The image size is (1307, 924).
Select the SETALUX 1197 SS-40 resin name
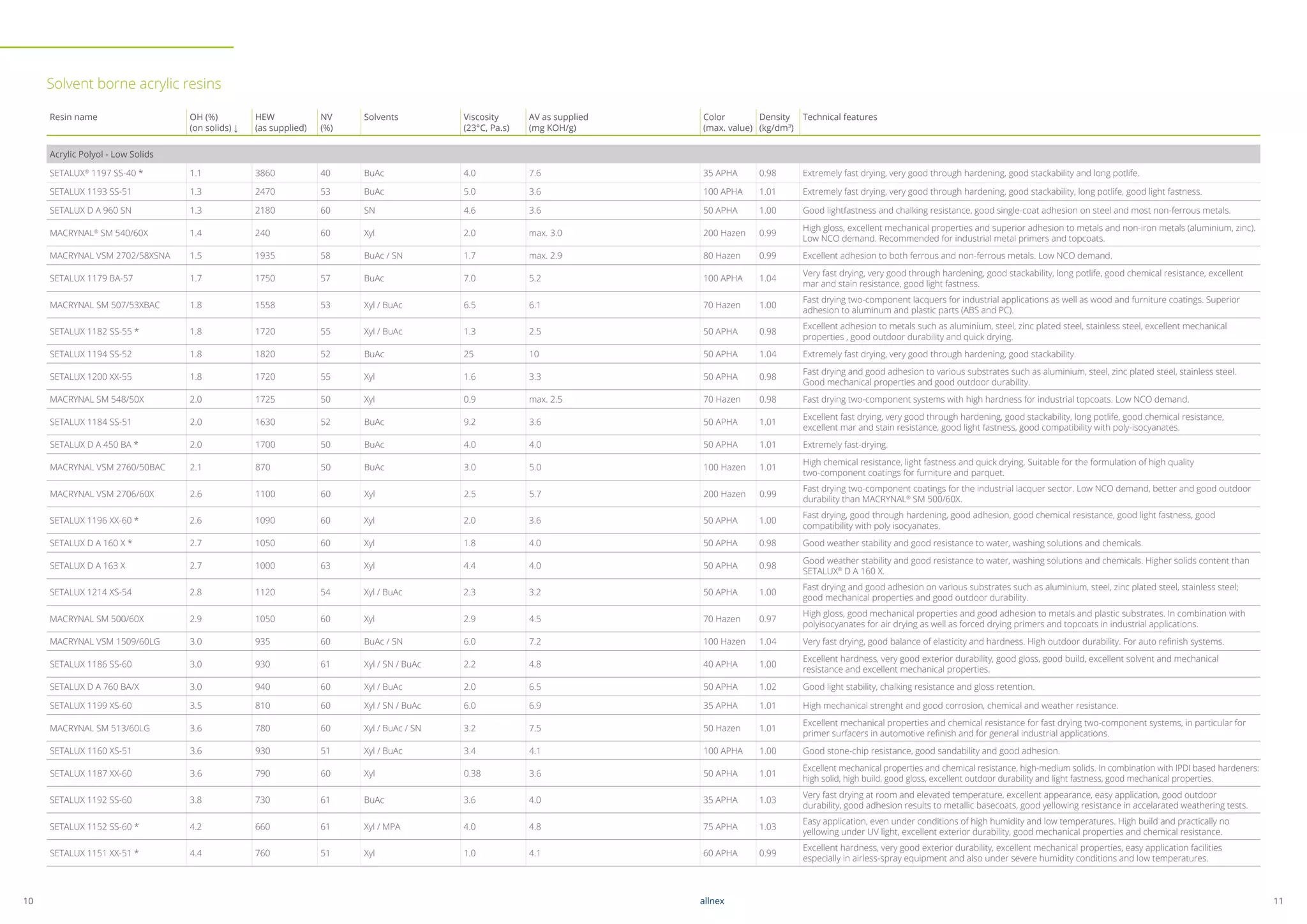(96, 173)
